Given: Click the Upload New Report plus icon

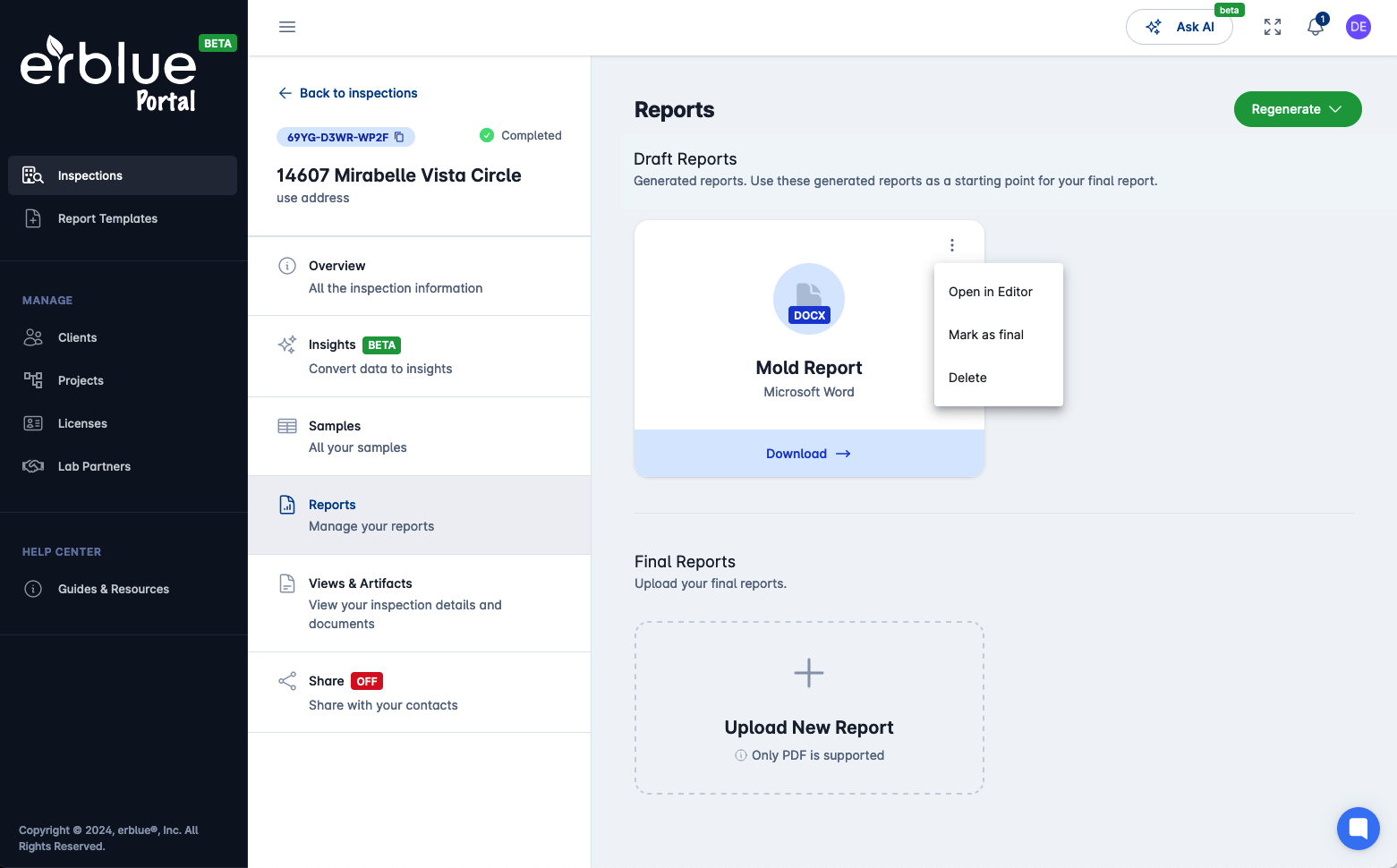Looking at the screenshot, I should click(x=809, y=673).
